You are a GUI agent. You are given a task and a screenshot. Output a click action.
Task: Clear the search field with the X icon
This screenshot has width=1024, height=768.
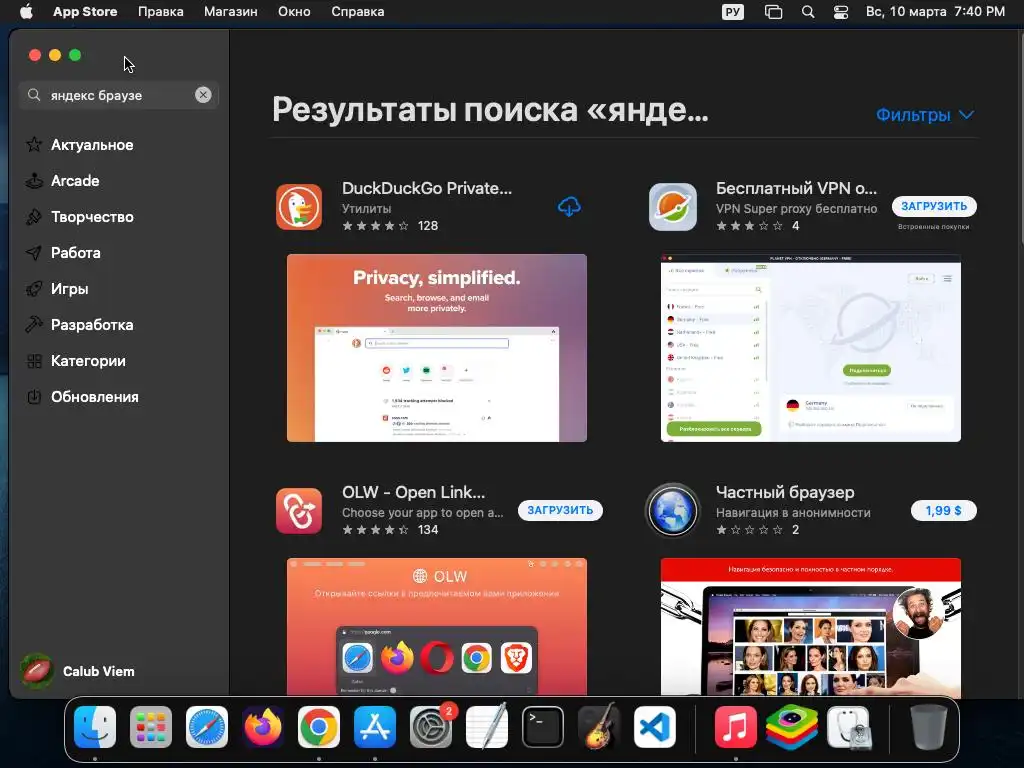click(x=203, y=95)
